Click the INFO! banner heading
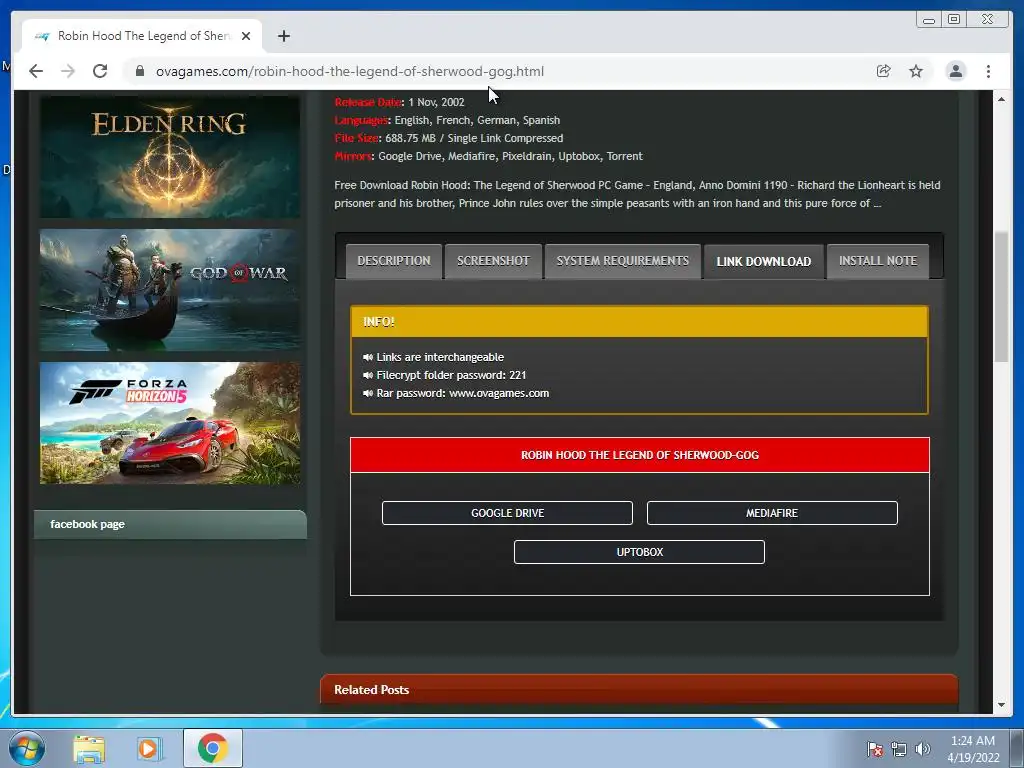 [x=639, y=321]
